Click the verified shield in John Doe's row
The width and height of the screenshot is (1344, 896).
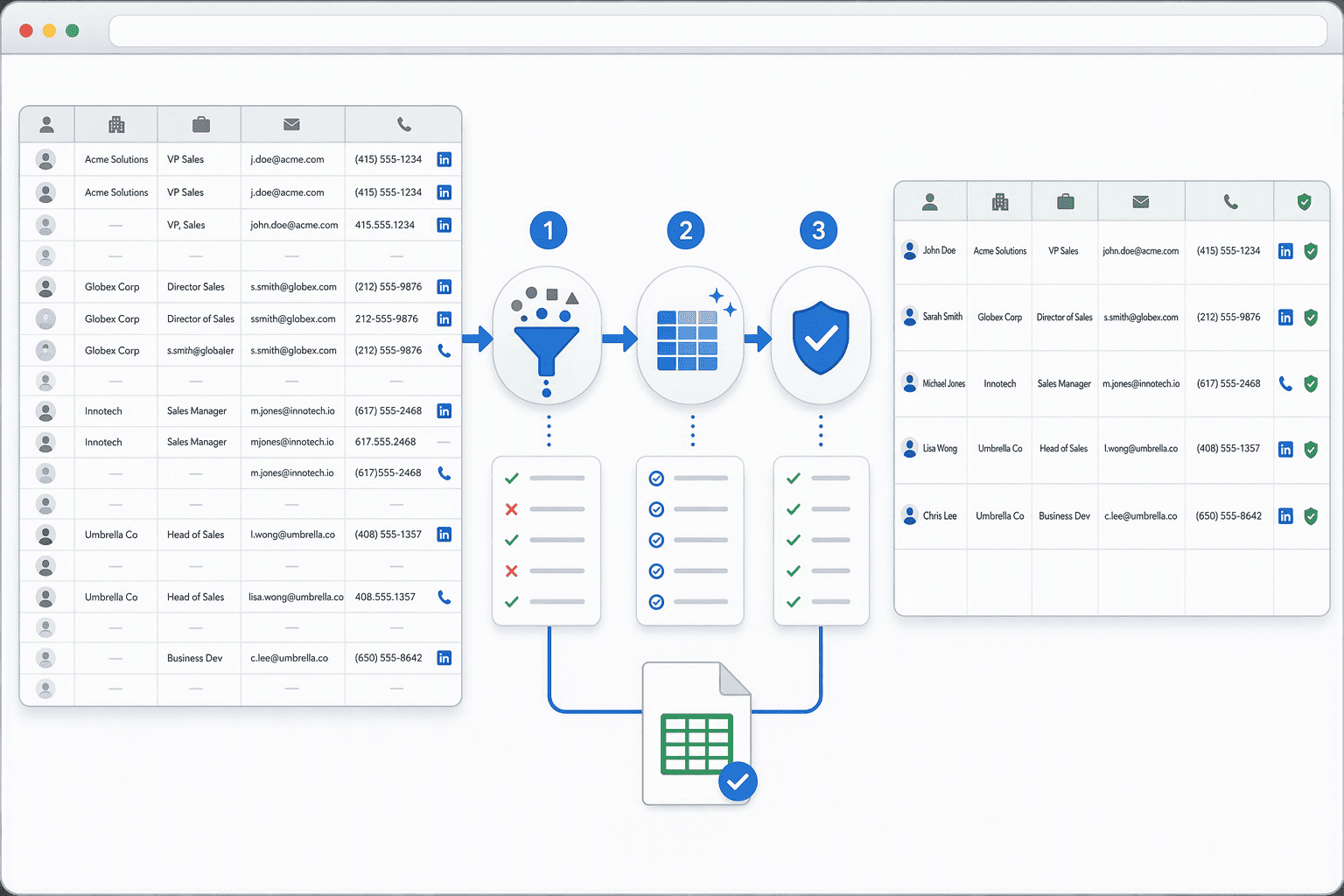(1311, 251)
